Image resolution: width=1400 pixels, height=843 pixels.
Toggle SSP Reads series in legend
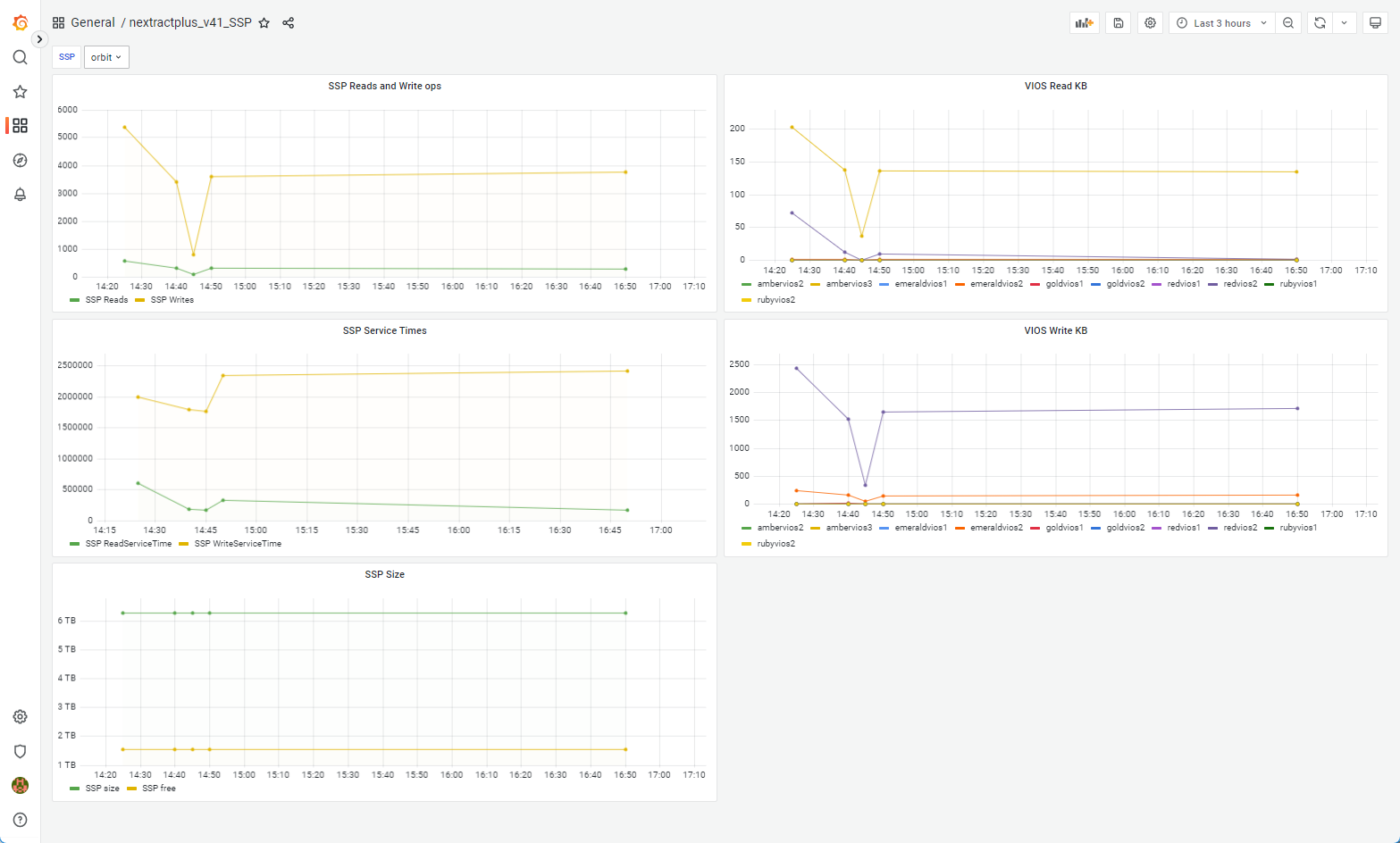click(x=106, y=300)
